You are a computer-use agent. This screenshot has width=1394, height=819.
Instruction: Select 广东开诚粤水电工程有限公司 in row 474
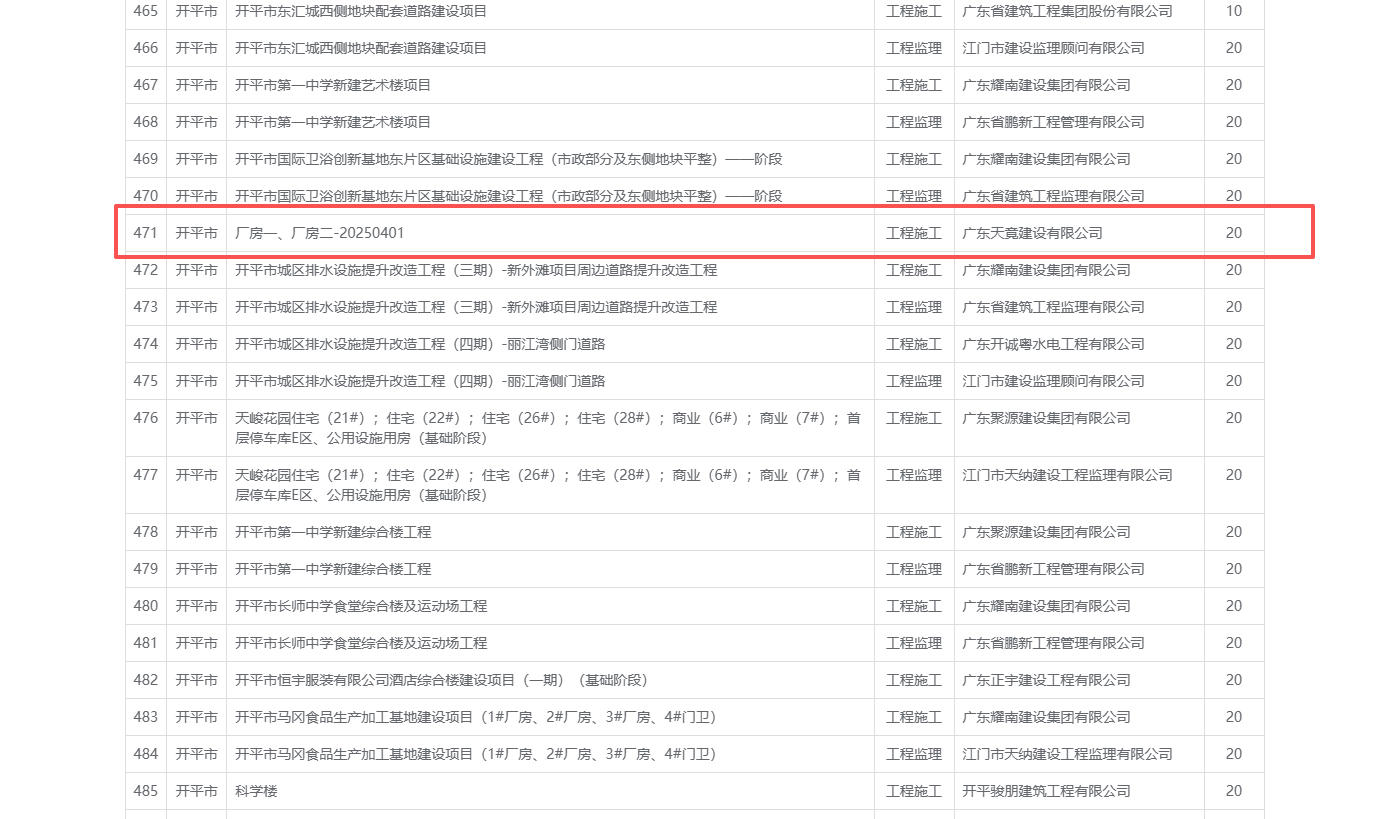[1053, 344]
